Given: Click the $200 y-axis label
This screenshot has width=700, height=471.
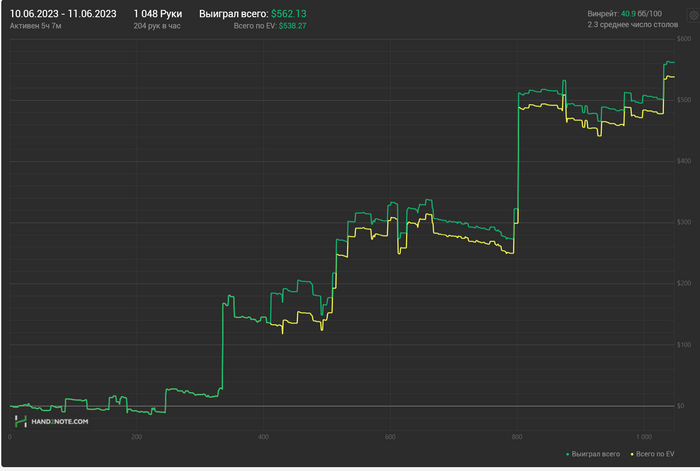Looking at the screenshot, I should 684,283.
